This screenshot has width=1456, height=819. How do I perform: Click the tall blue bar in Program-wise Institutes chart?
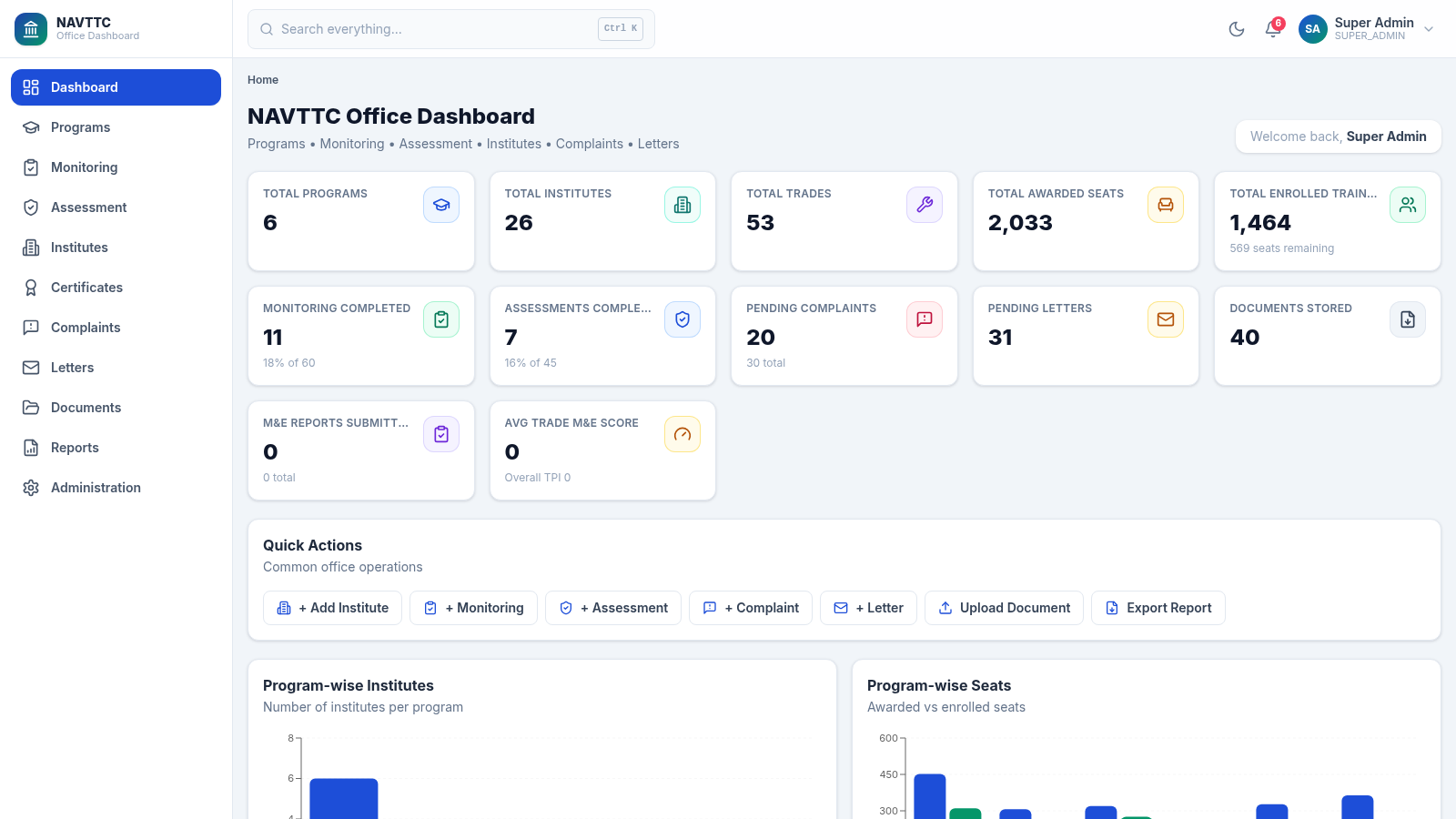tap(344, 799)
